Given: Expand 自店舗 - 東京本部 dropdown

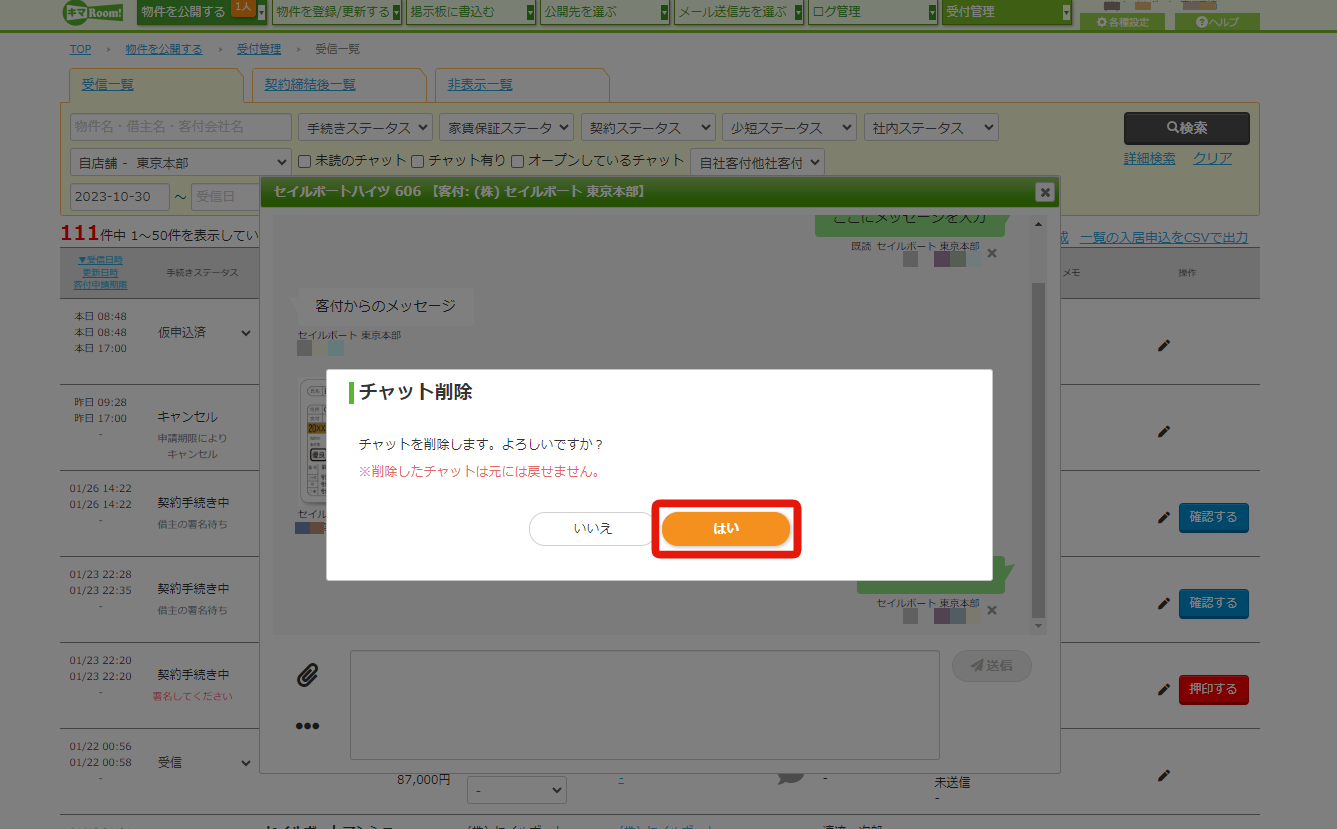Looking at the screenshot, I should [x=181, y=162].
